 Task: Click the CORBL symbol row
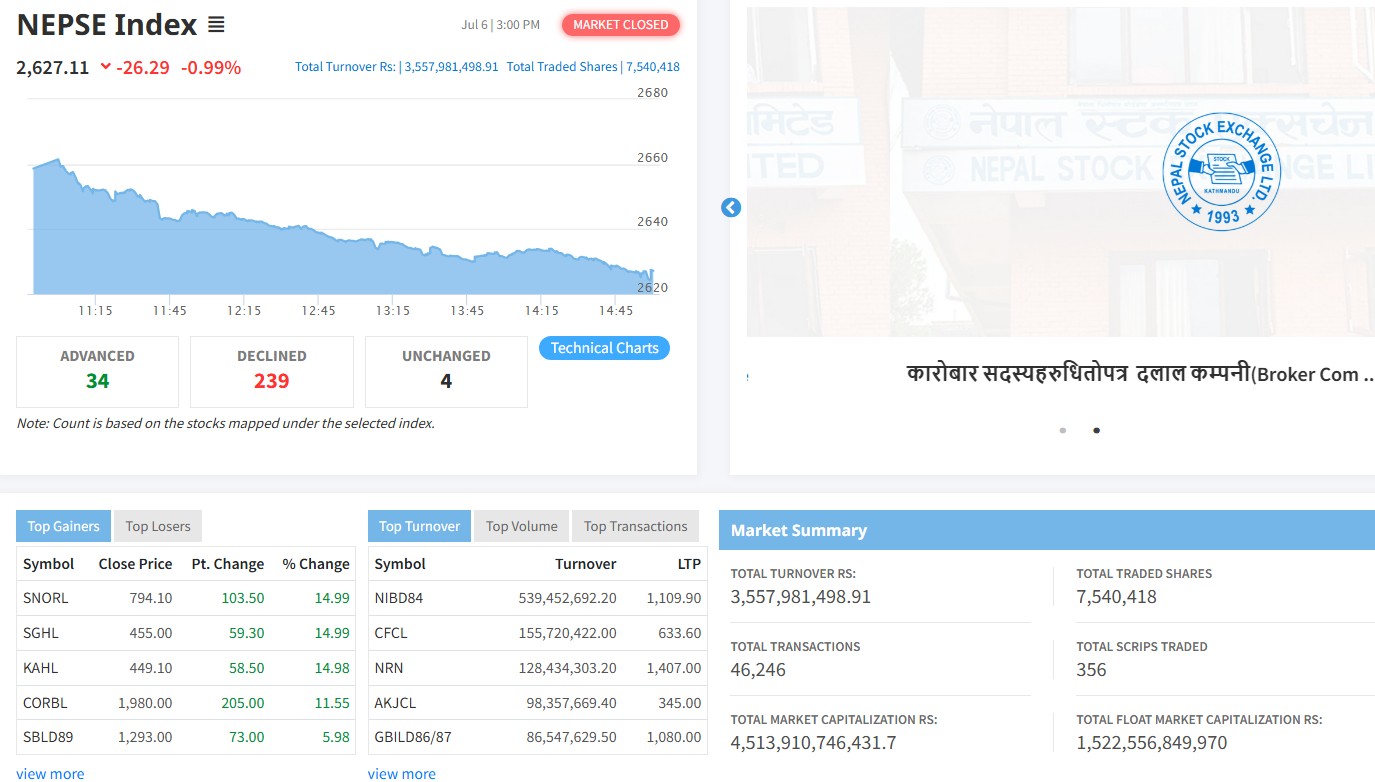(186, 703)
